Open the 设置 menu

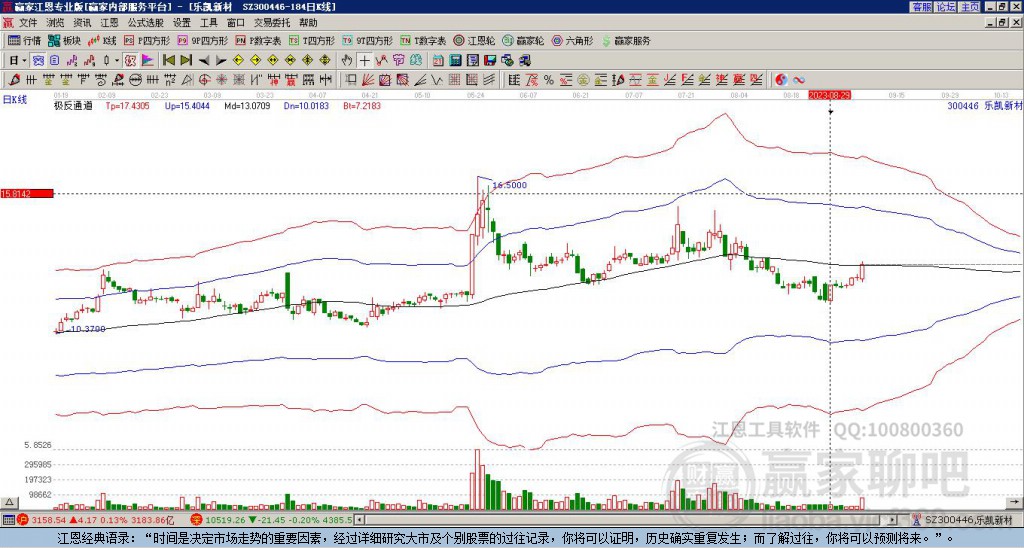point(182,23)
